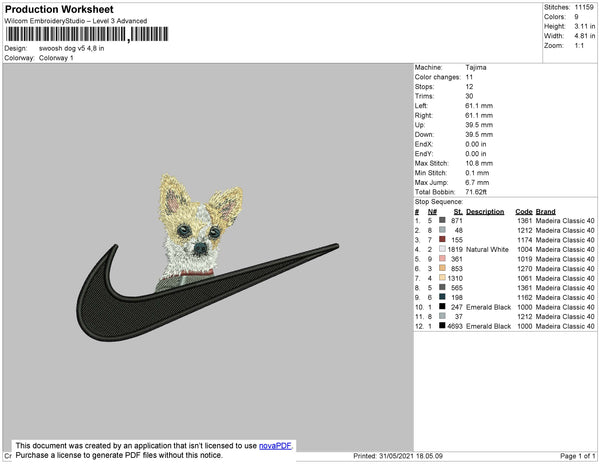Click the 'Up:' measurement label

pos(420,125)
